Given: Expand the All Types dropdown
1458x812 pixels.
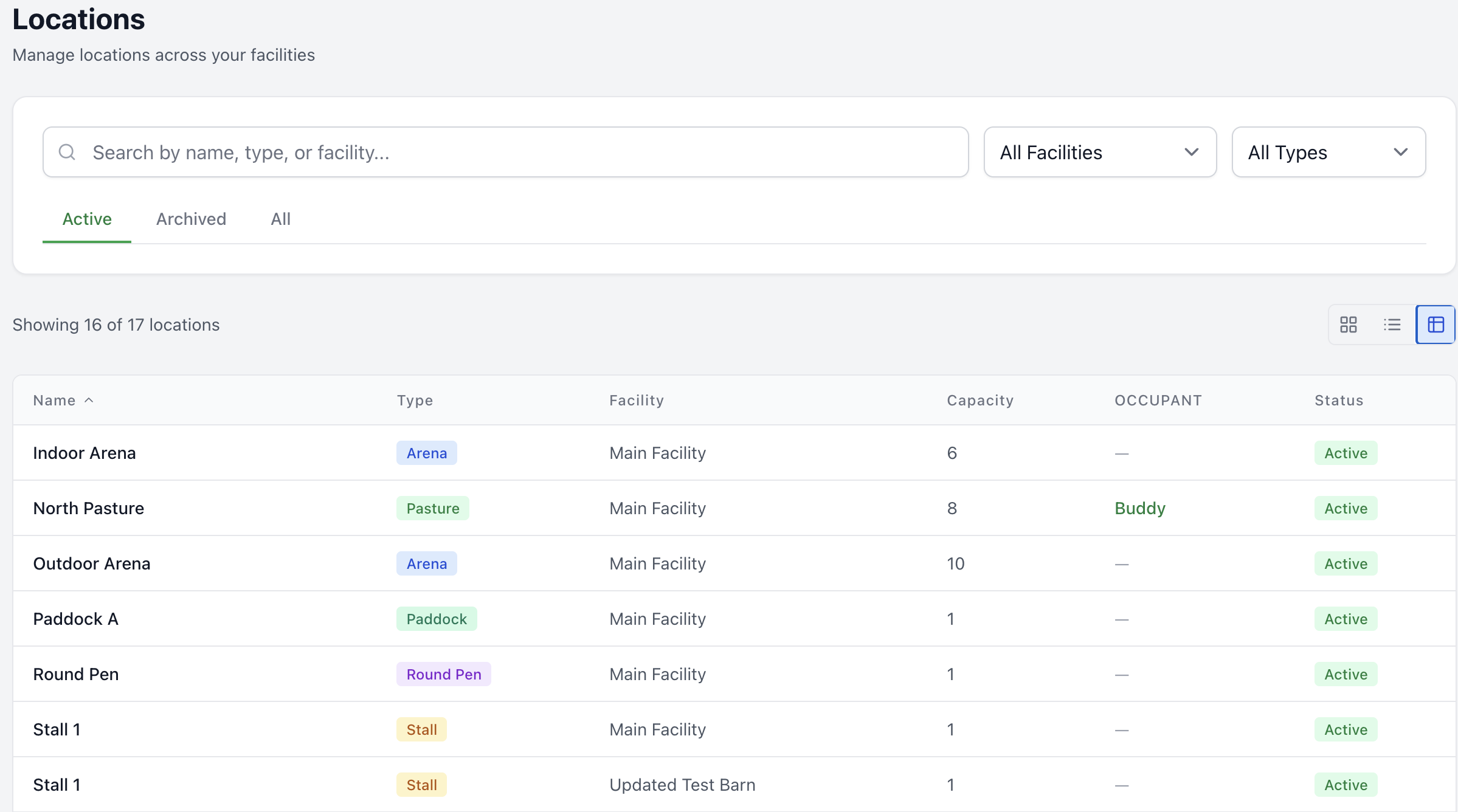Looking at the screenshot, I should click(x=1328, y=152).
